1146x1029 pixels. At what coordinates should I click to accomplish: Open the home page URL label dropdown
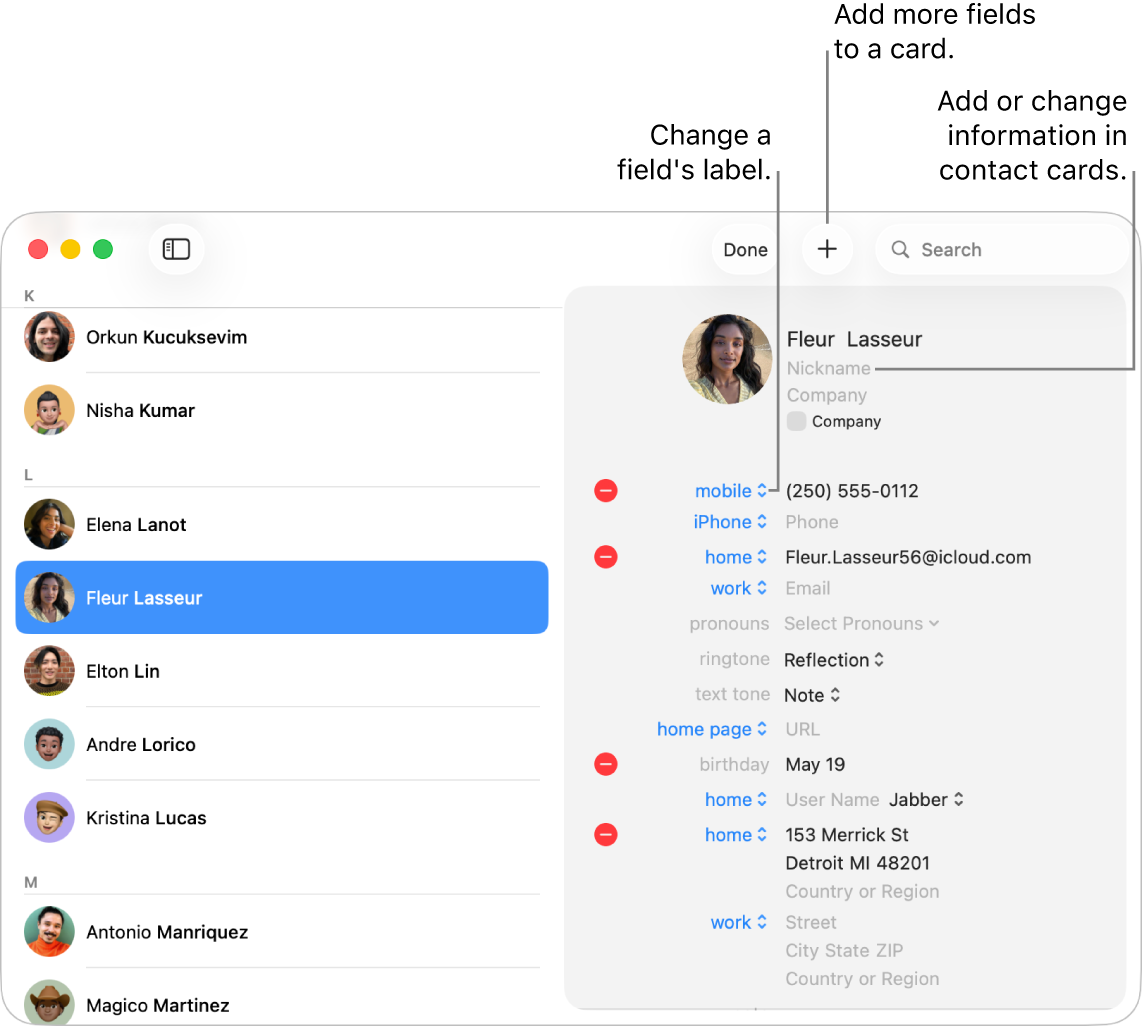(712, 729)
